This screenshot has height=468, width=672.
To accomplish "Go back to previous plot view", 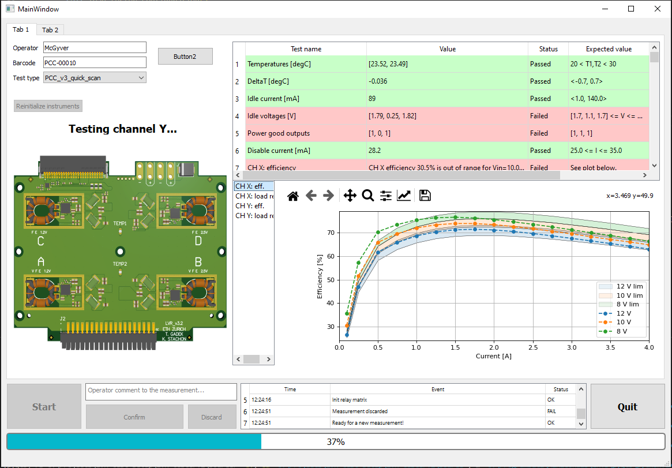I will [311, 196].
